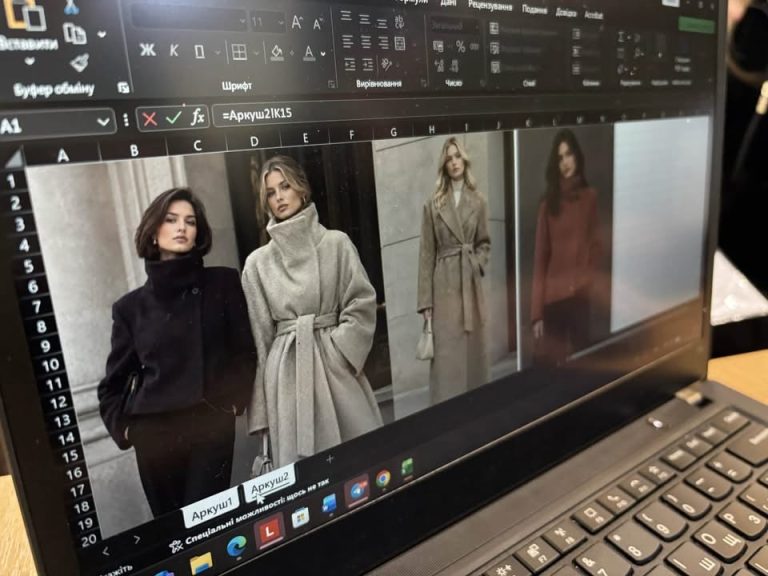Screen dimensions: 768x576
Task: Open the font size 11 dropdown
Action: pyautogui.click(x=281, y=22)
